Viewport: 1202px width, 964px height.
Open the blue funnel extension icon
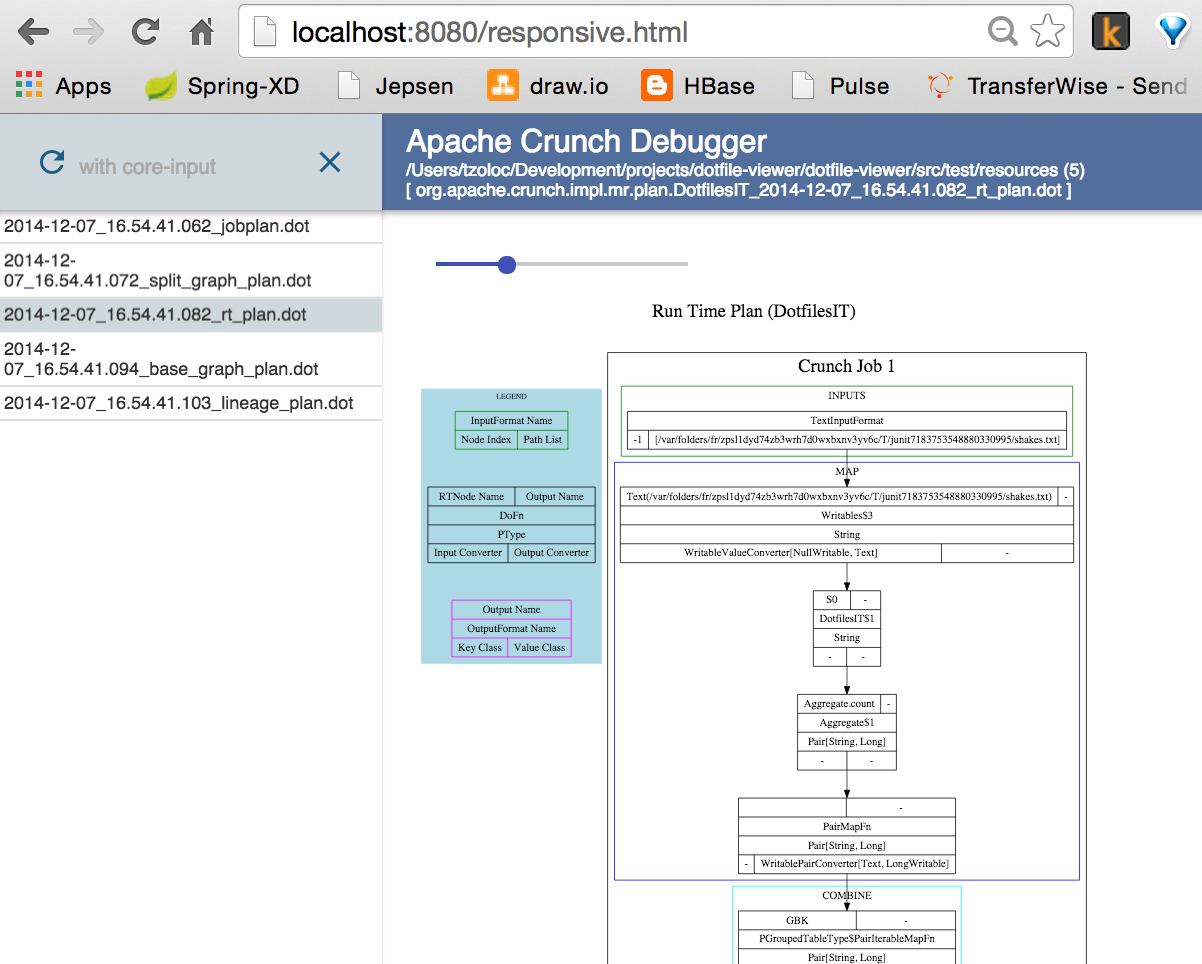pyautogui.click(x=1174, y=32)
